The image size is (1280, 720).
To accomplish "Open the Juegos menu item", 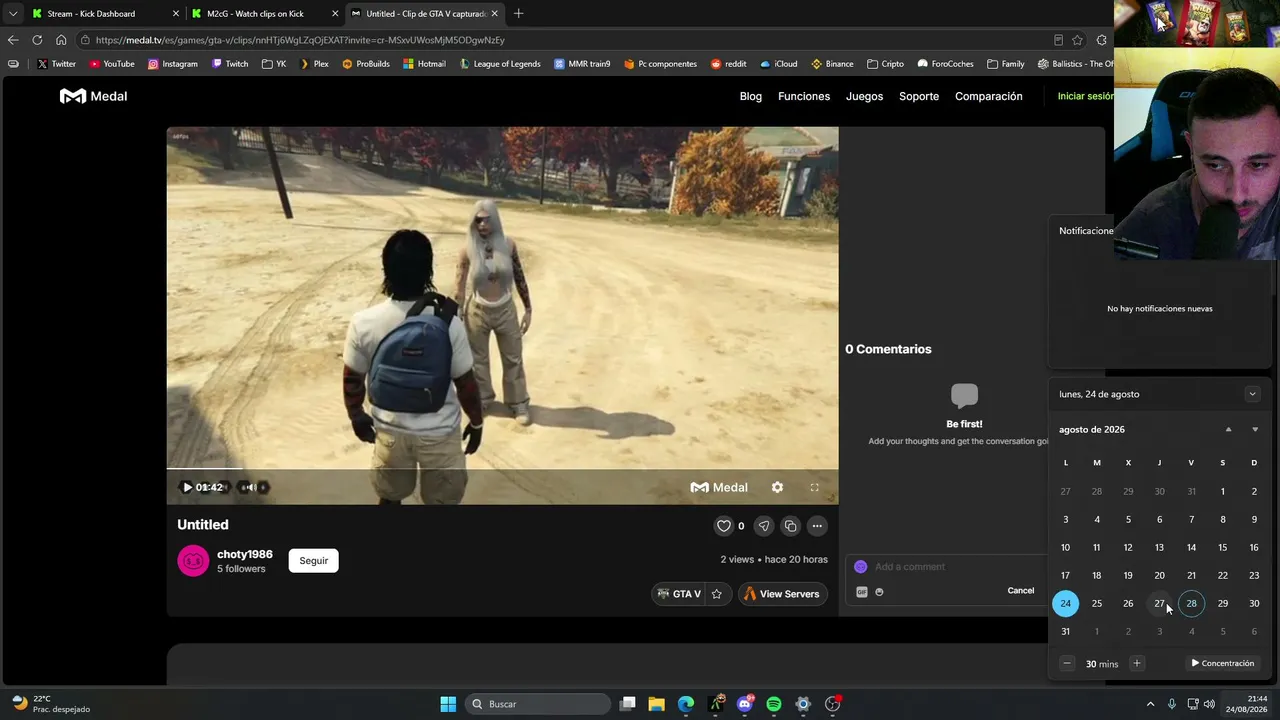I will (864, 96).
